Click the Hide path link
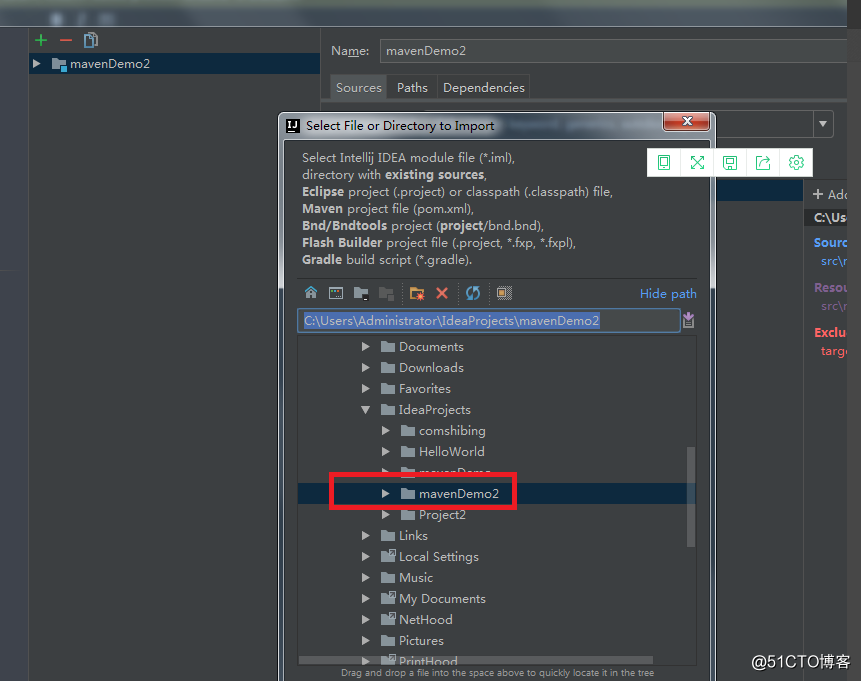The height and width of the screenshot is (681, 861). 668,294
